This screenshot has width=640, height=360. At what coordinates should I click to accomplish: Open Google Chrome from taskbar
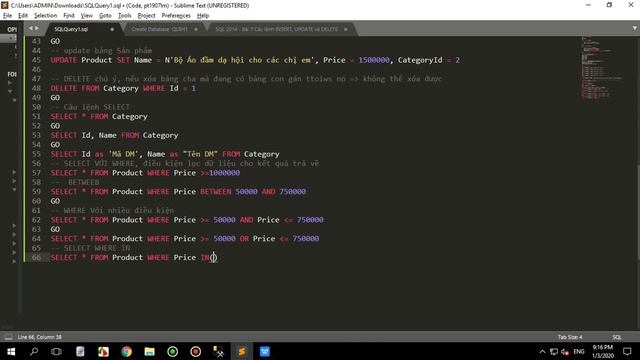click(127, 351)
